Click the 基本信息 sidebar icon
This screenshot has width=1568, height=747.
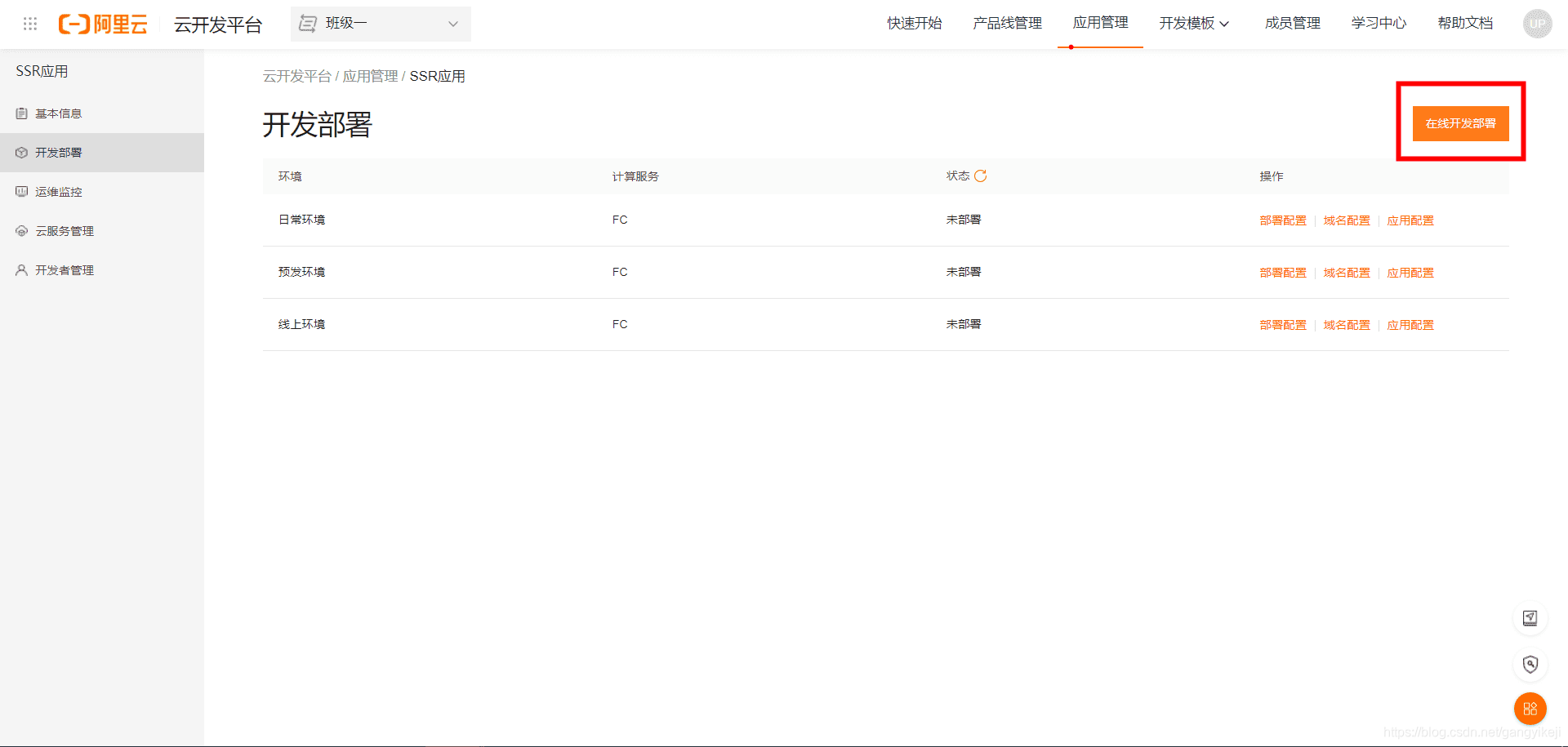22,113
